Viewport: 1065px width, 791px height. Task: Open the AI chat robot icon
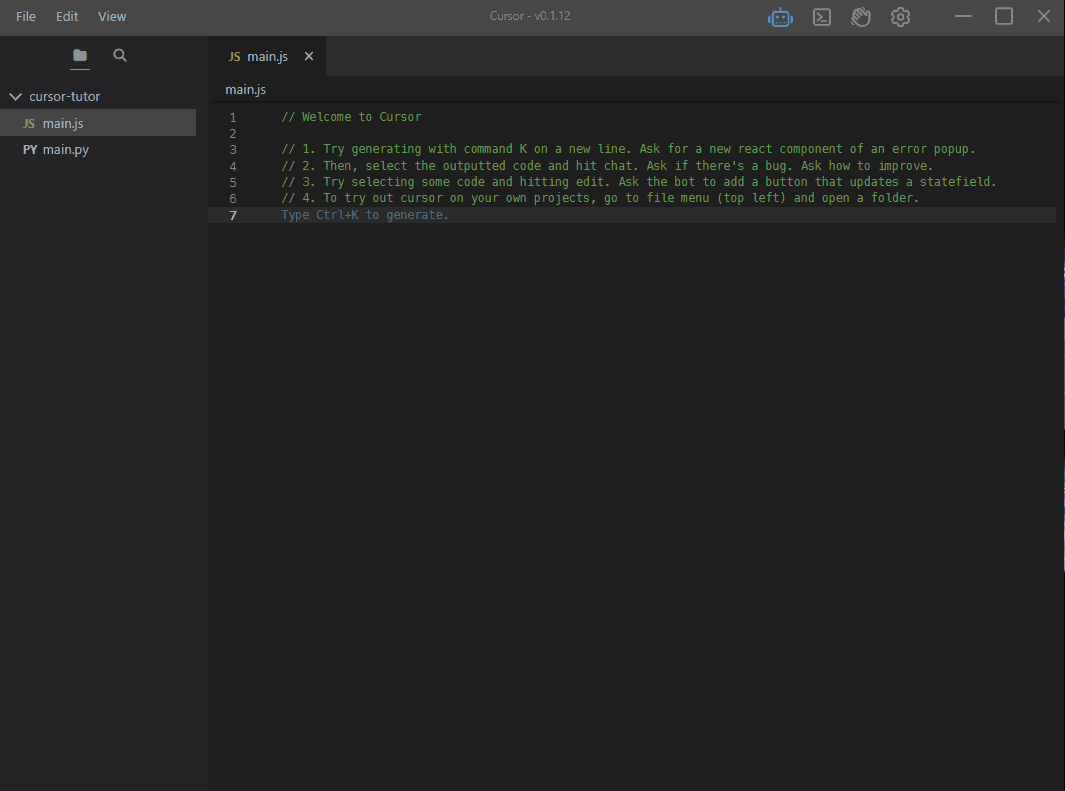click(780, 17)
